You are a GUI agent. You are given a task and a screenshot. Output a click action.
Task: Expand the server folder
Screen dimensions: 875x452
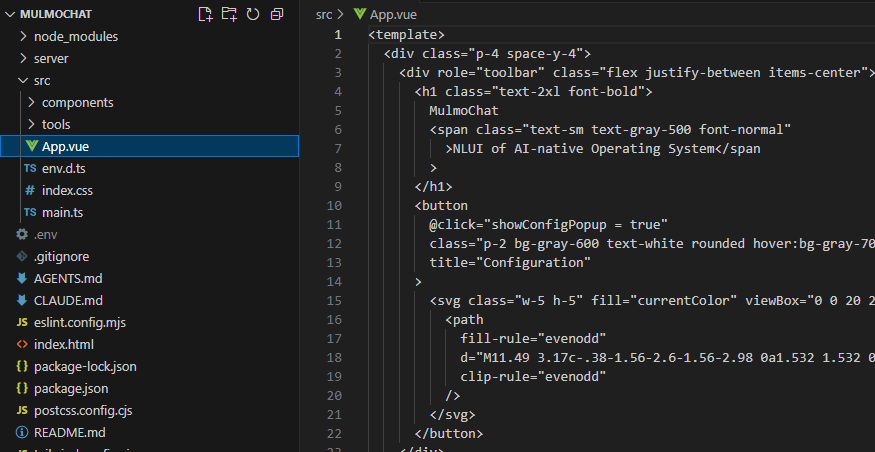(x=51, y=58)
